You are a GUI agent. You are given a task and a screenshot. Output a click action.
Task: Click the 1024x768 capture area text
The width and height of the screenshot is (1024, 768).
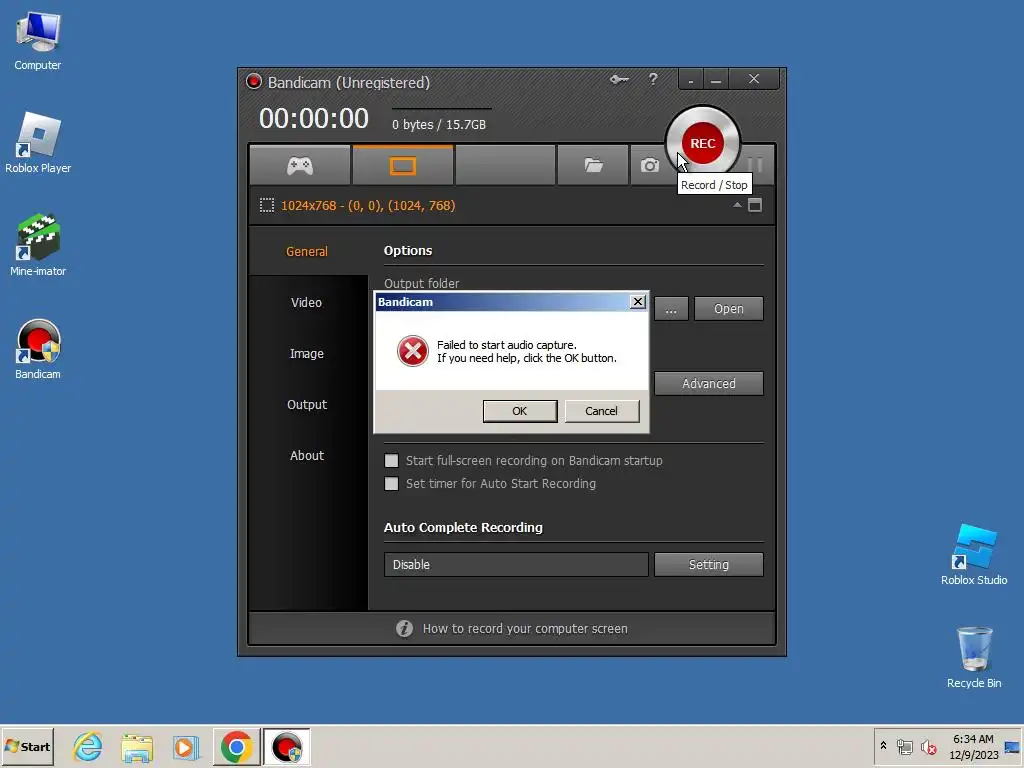coord(368,206)
